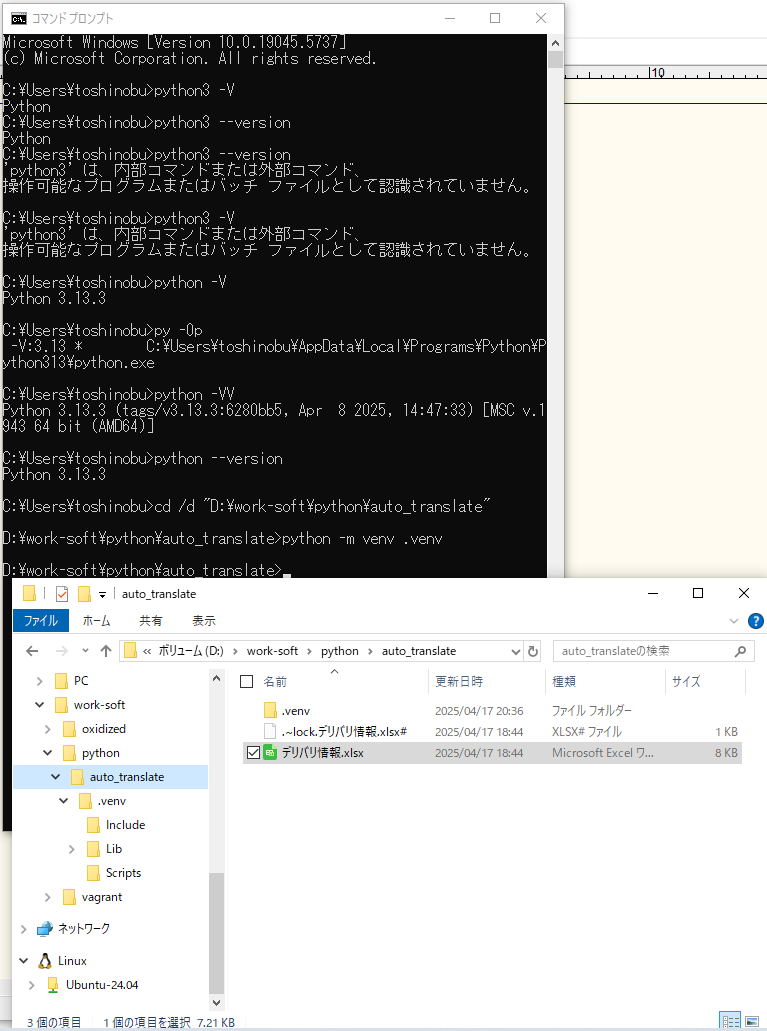Click the navigation pane scrollbar thumb
The height and width of the screenshot is (1031, 767).
[x=216, y=932]
